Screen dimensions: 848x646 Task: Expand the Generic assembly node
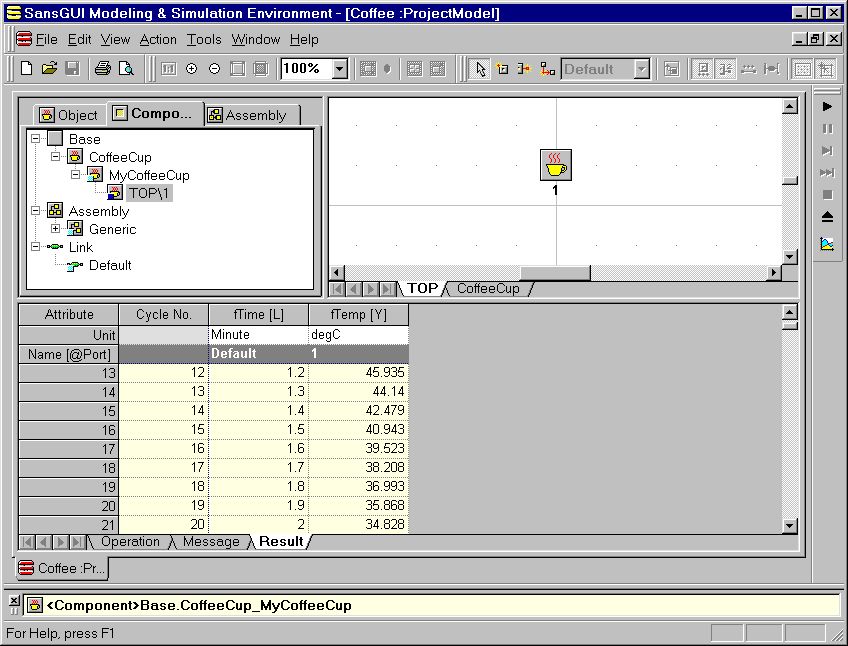(x=56, y=229)
